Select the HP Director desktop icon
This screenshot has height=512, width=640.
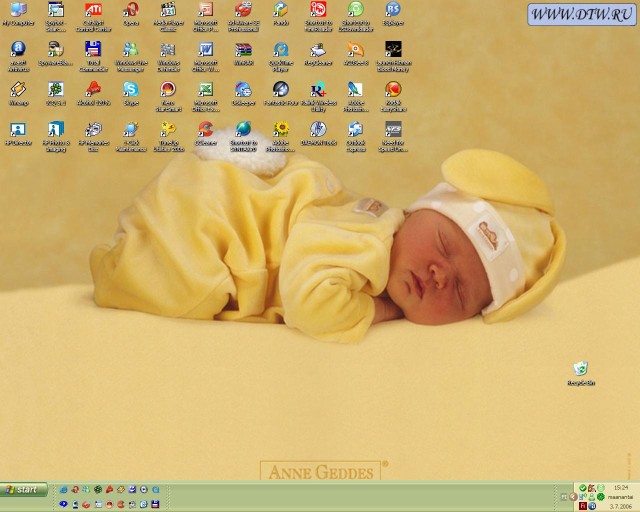[x=18, y=133]
